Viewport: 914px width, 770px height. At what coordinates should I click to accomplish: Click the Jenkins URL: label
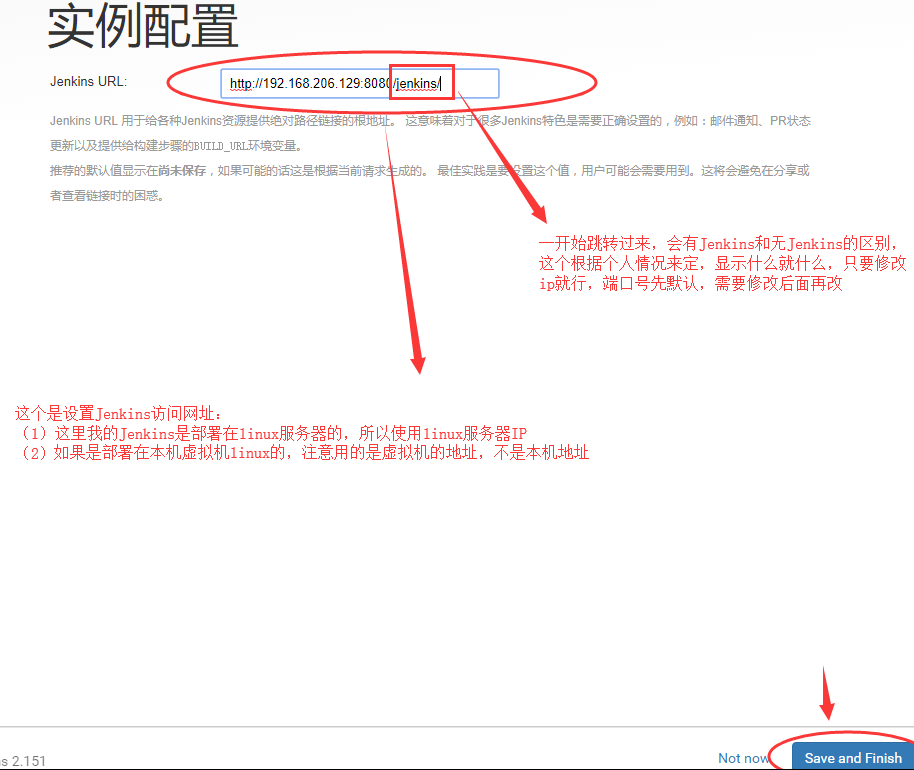[x=88, y=82]
